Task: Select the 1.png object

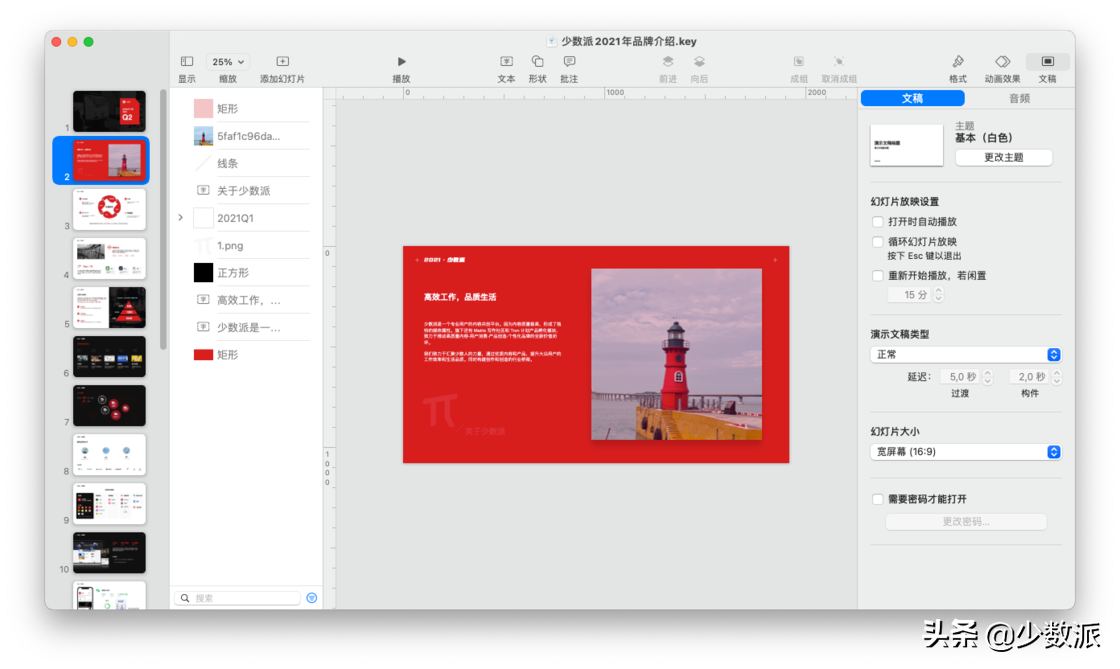Action: click(x=251, y=246)
